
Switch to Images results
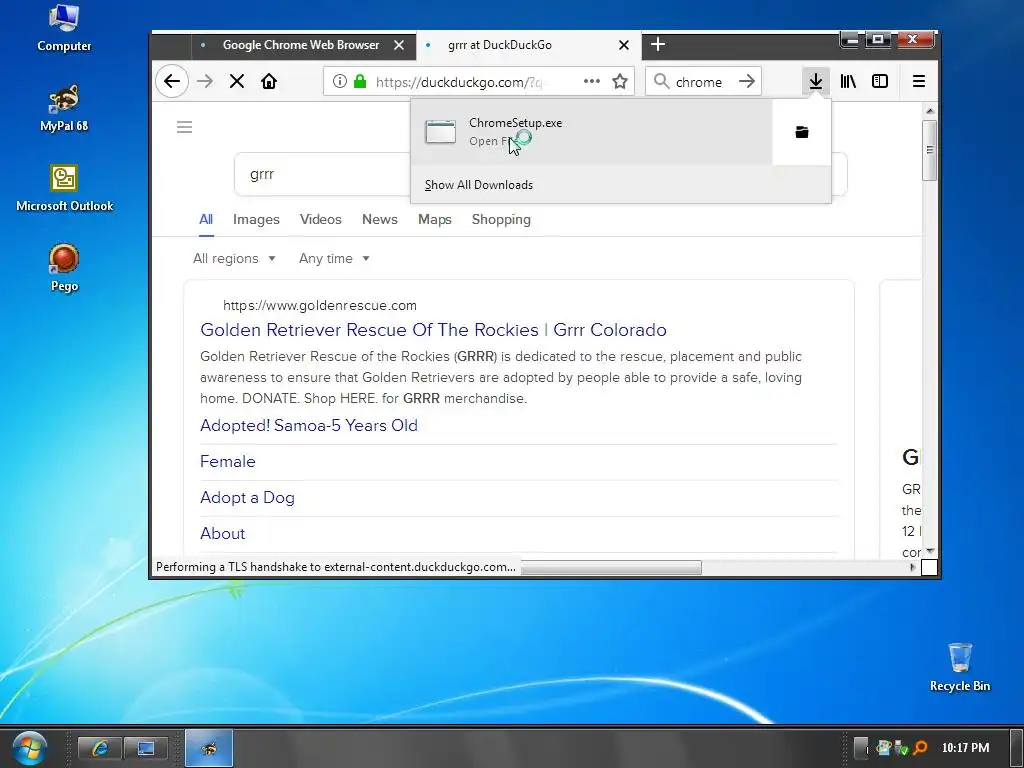tap(256, 219)
